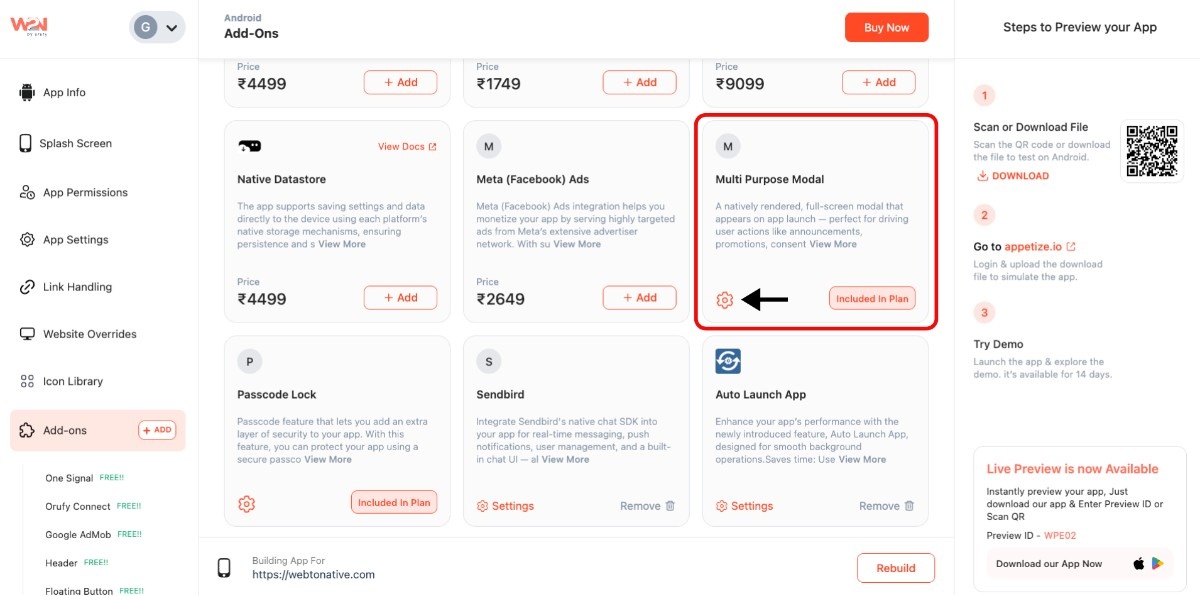Viewport: 1200px width, 596px height.
Task: Expand Native Datastore description via View More
Action: click(342, 244)
